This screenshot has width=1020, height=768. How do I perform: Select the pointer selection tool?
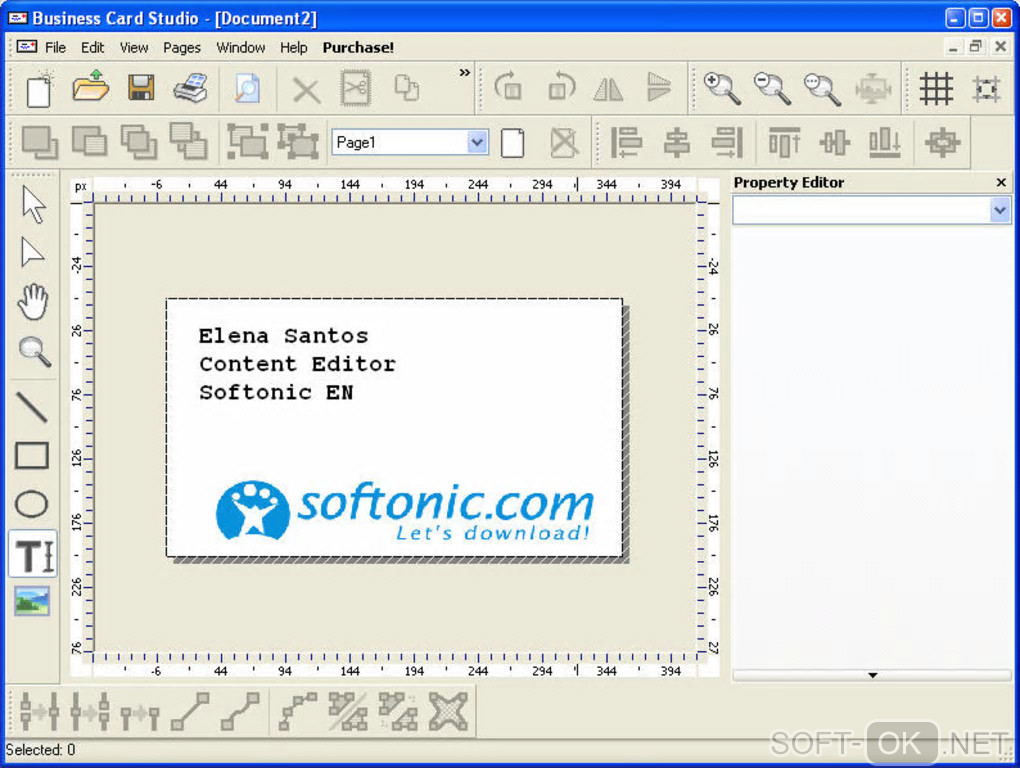pos(33,205)
